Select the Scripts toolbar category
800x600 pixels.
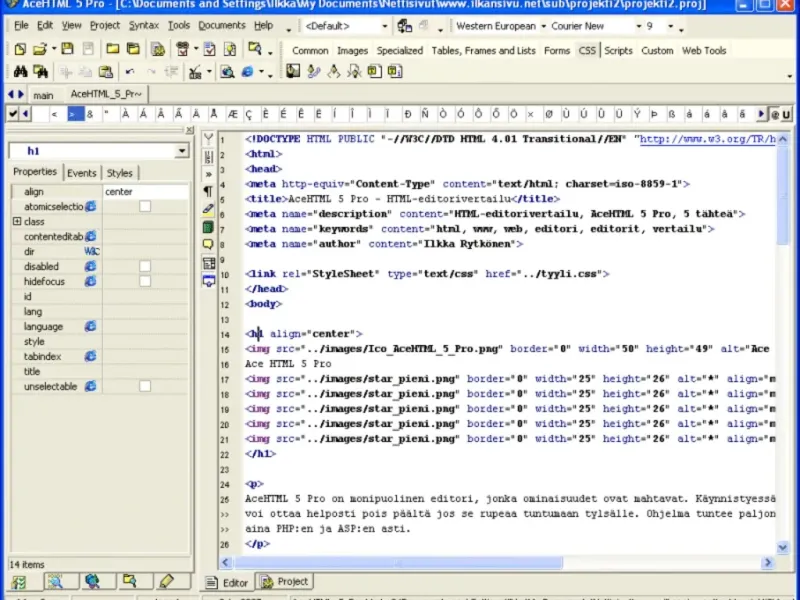(x=618, y=51)
